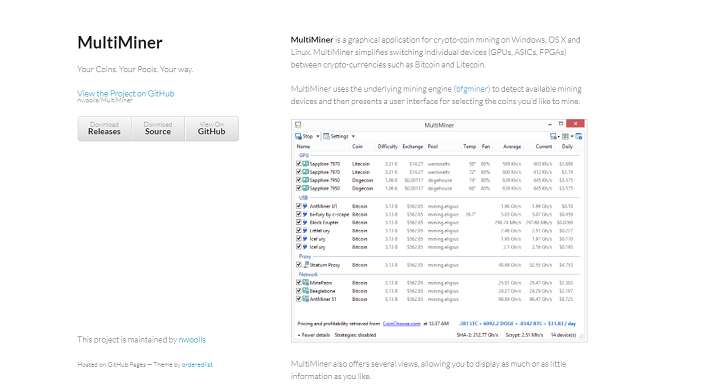
Task: Toggle the Stratum Proxy checkbox
Action: pyautogui.click(x=299, y=264)
